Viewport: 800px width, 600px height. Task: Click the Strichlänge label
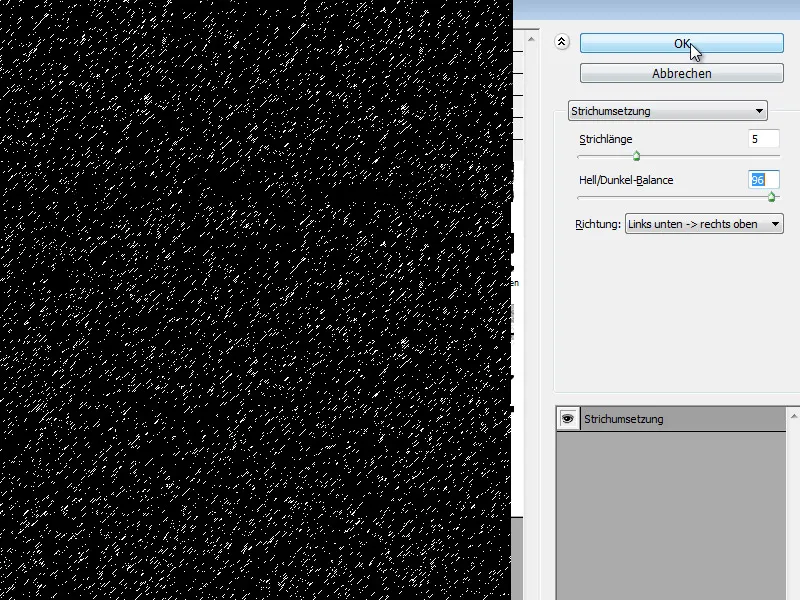(x=606, y=139)
